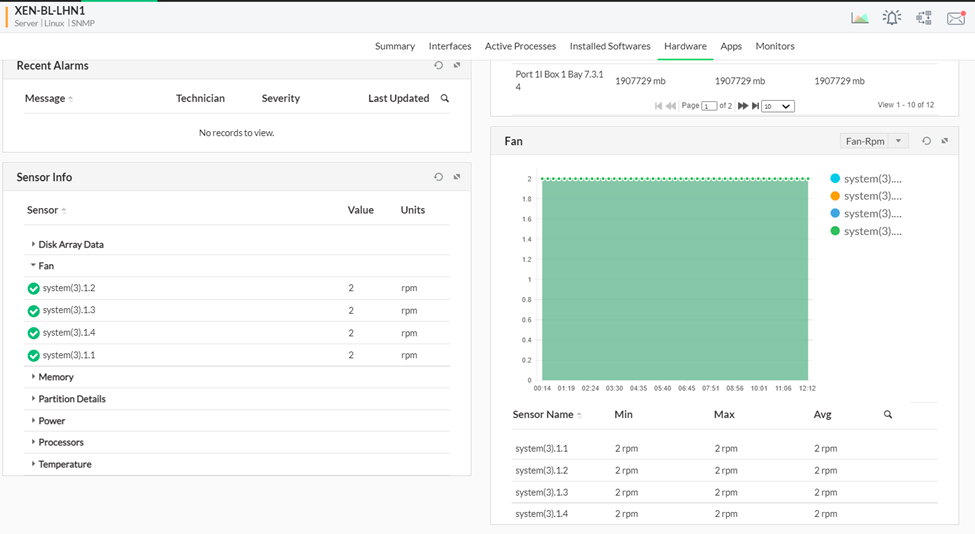Expand the Disk Array Data node

click(70, 244)
